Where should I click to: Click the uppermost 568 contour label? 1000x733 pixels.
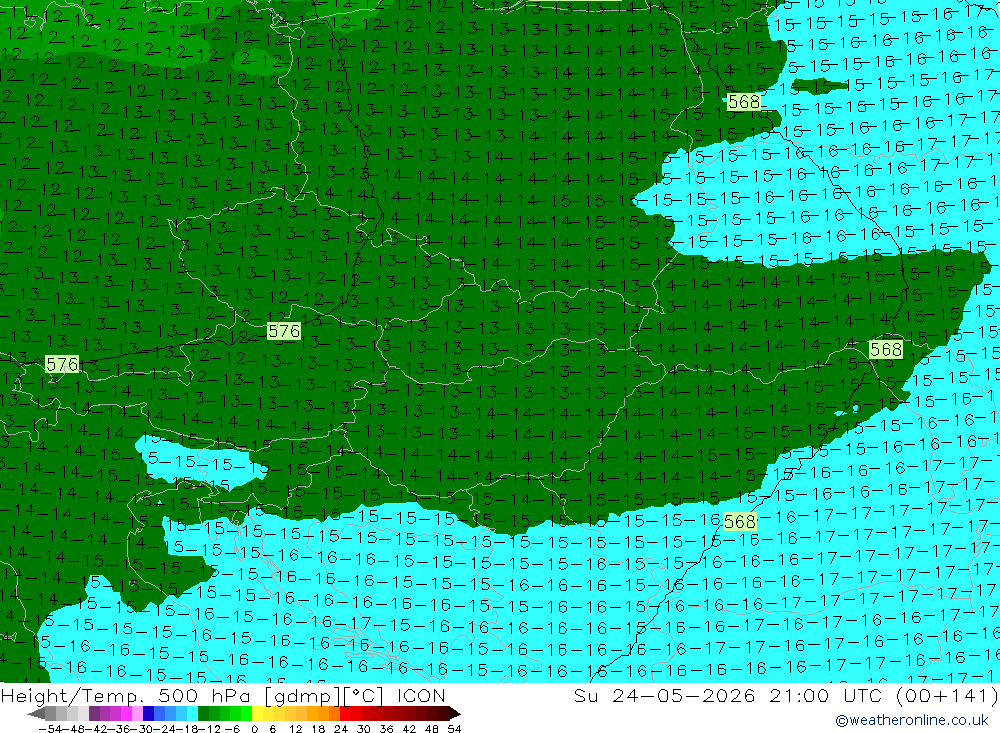pyautogui.click(x=744, y=101)
